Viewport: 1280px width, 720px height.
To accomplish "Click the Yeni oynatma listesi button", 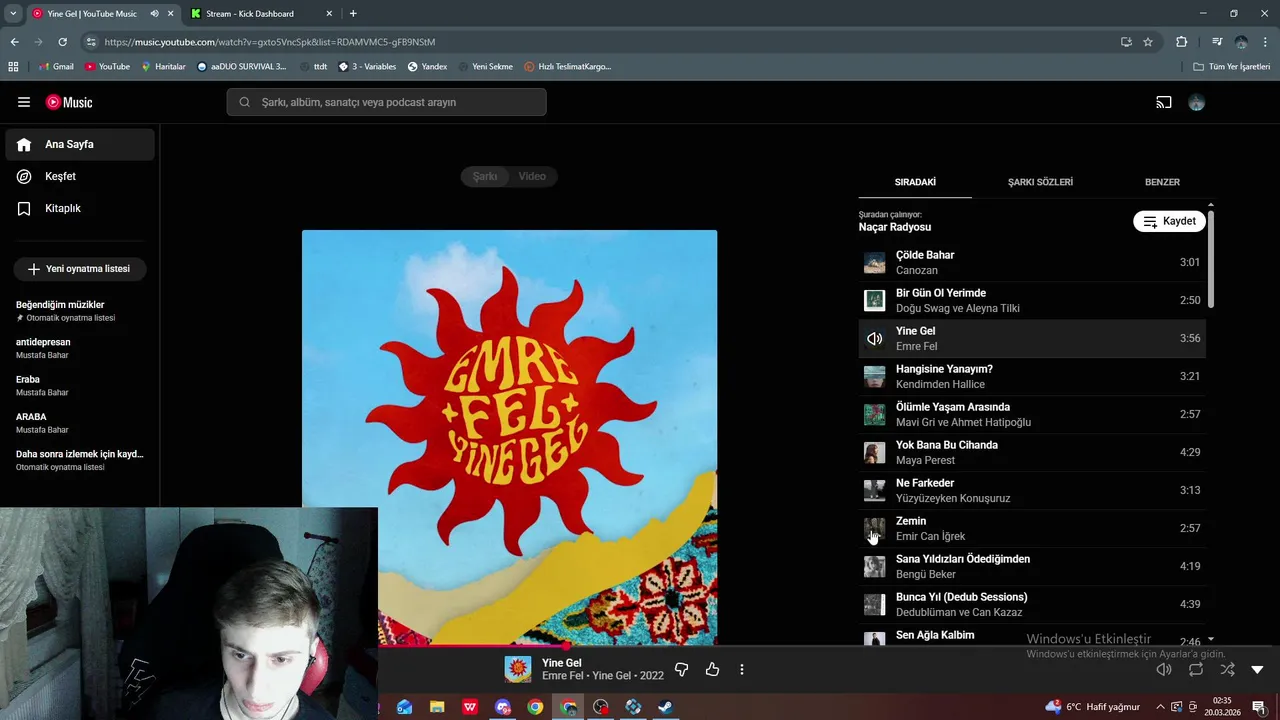I will 80,269.
